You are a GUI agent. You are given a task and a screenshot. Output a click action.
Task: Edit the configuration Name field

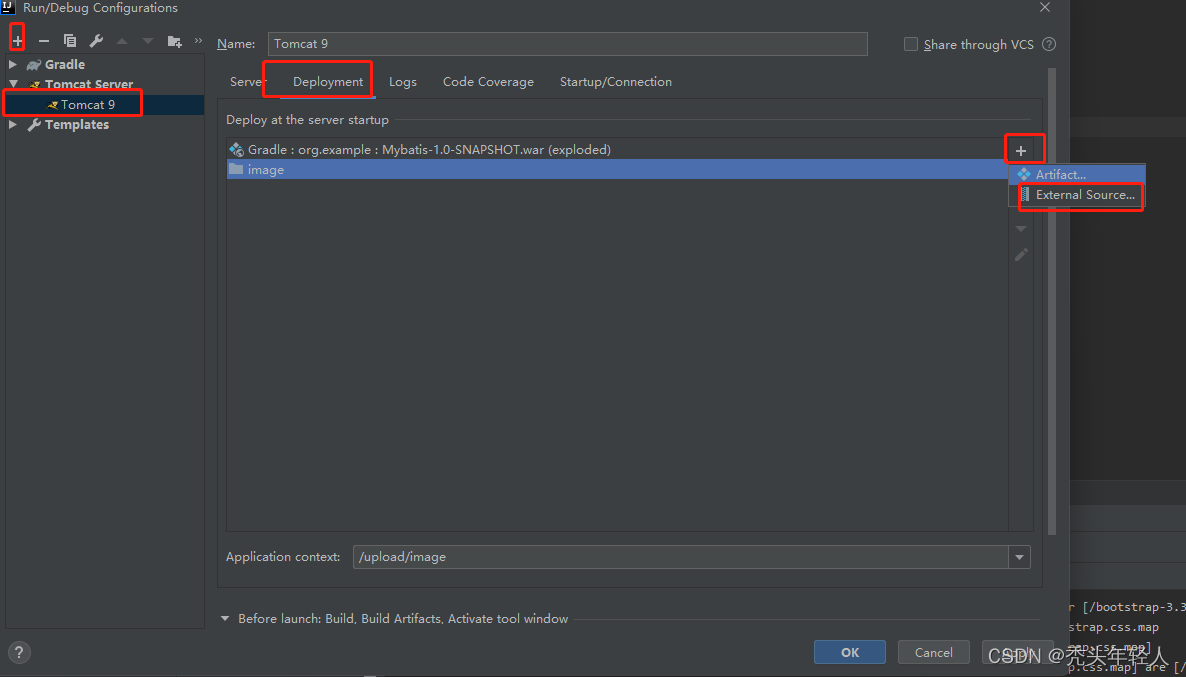point(567,44)
